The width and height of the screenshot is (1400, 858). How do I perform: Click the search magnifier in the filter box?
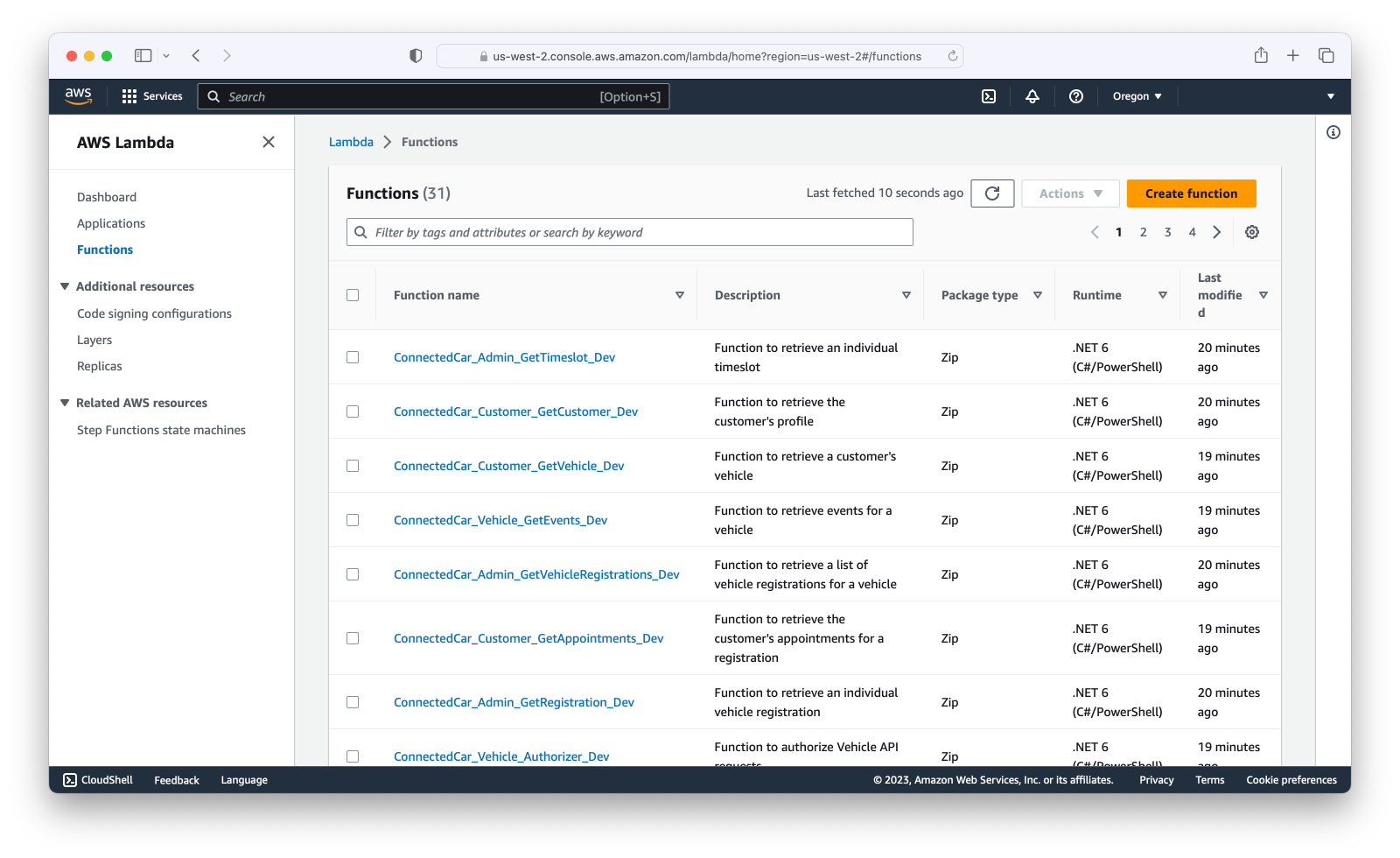(x=360, y=232)
